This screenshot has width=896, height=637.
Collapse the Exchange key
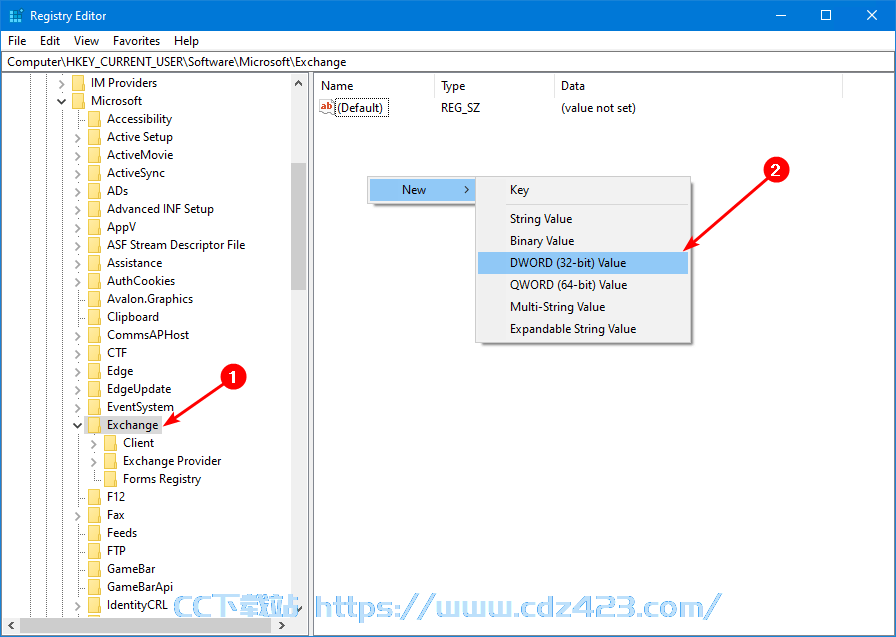click(x=78, y=426)
